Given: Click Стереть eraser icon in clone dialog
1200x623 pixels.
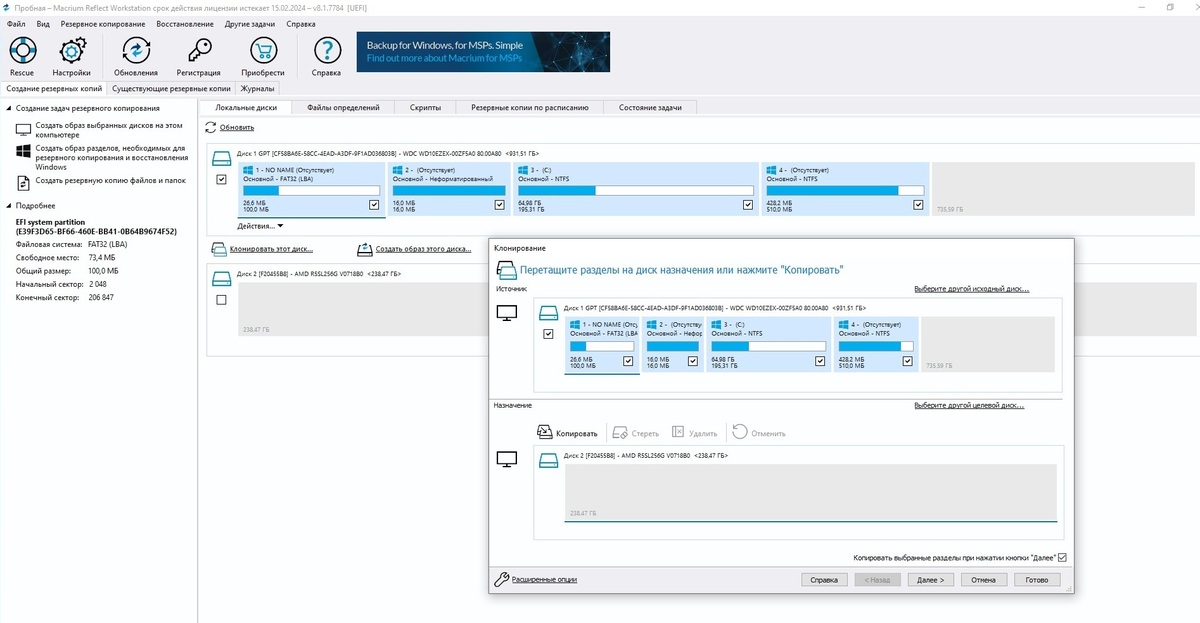Looking at the screenshot, I should [x=620, y=433].
